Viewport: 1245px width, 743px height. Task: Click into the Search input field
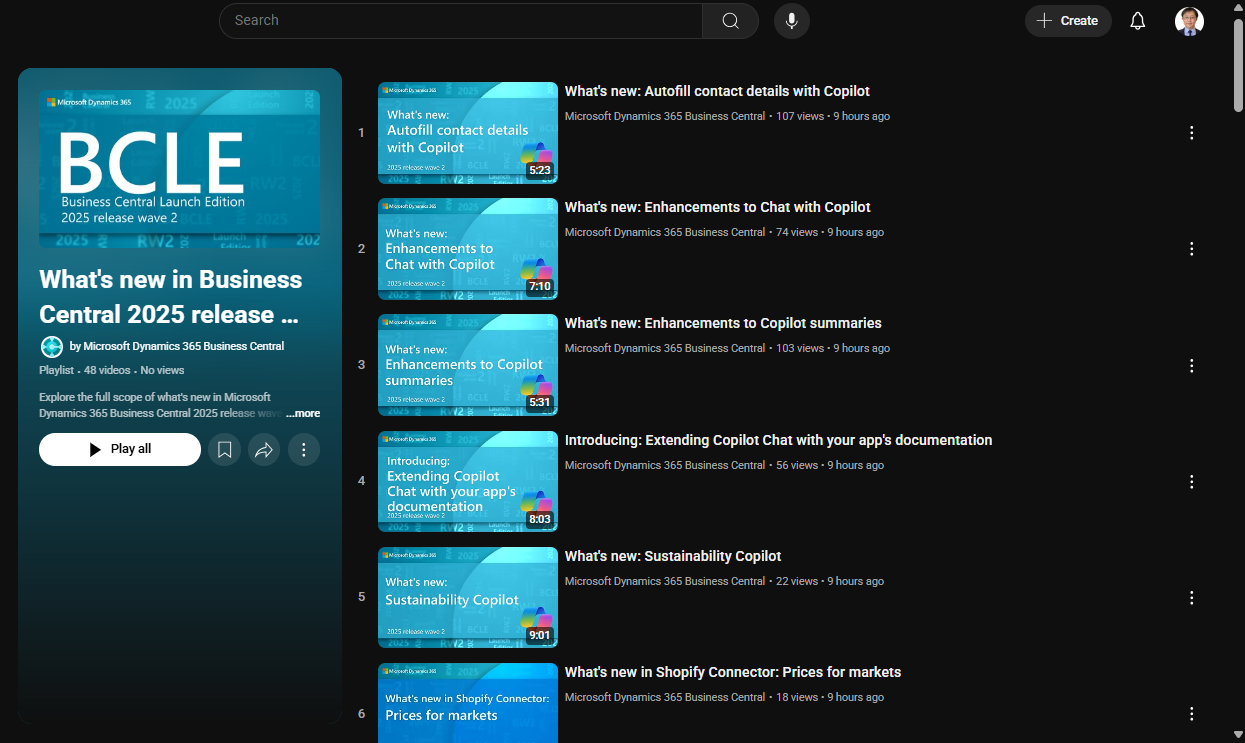pyautogui.click(x=460, y=21)
